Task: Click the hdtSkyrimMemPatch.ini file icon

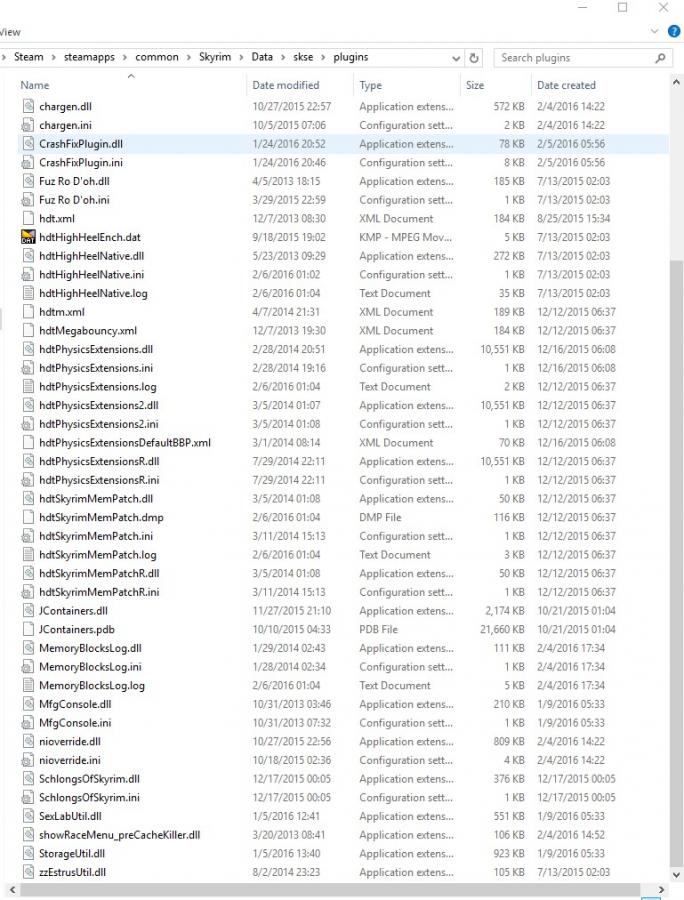Action: click(28, 536)
